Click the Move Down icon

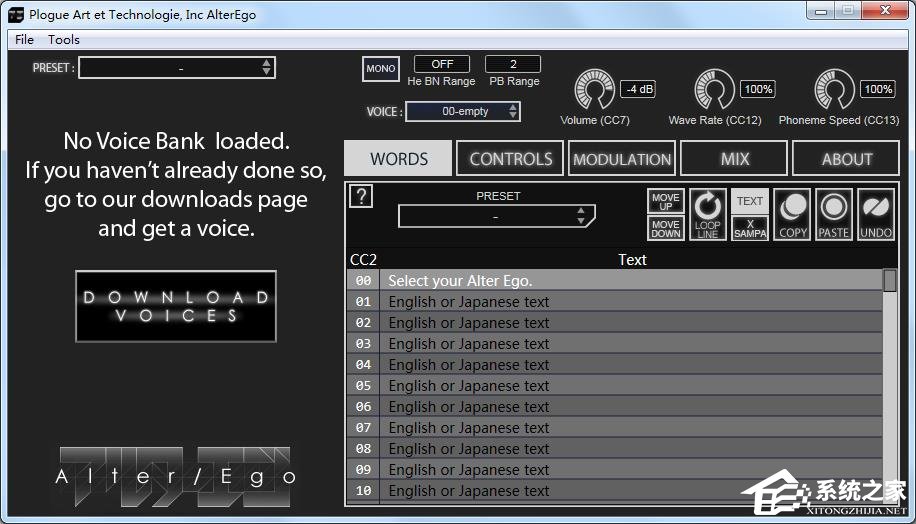click(666, 228)
